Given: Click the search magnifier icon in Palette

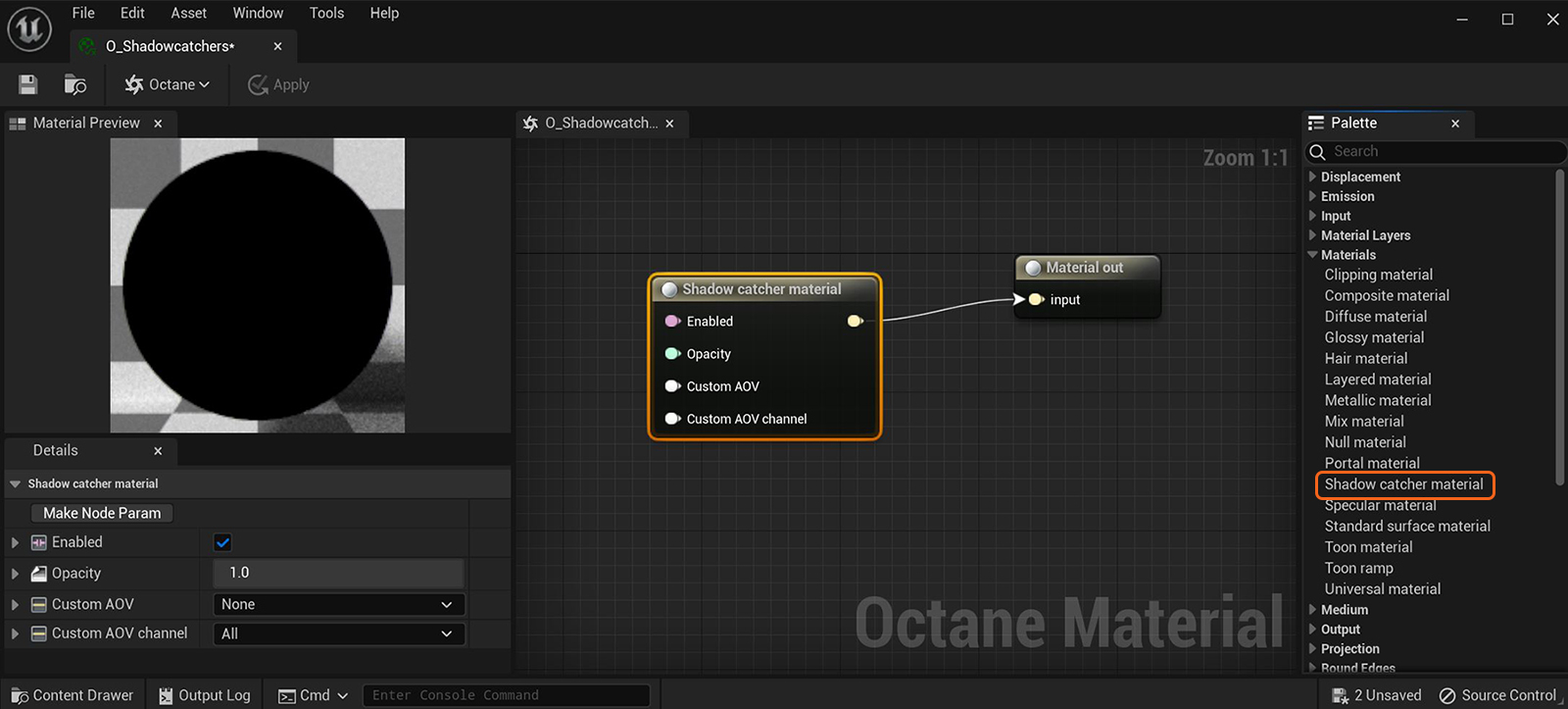Looking at the screenshot, I should tap(1318, 152).
